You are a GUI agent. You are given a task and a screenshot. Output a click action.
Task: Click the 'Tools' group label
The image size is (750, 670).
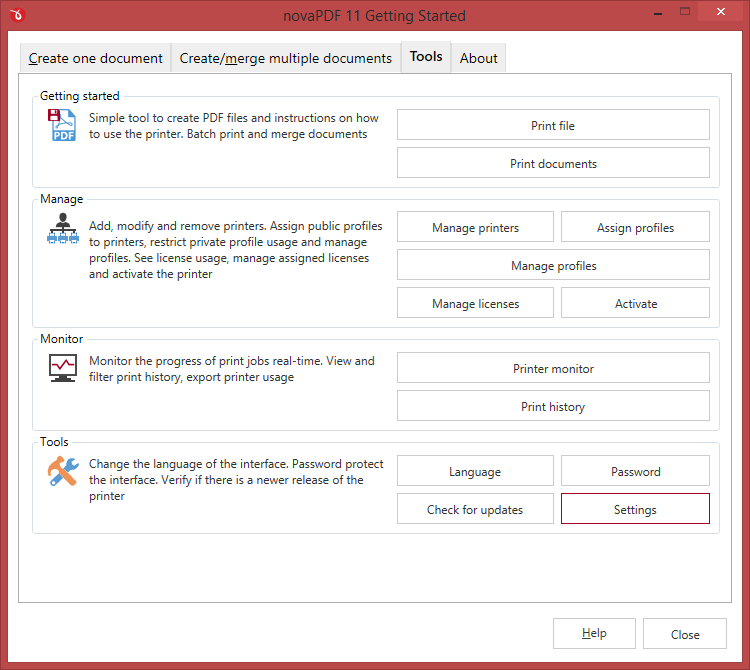click(54, 441)
